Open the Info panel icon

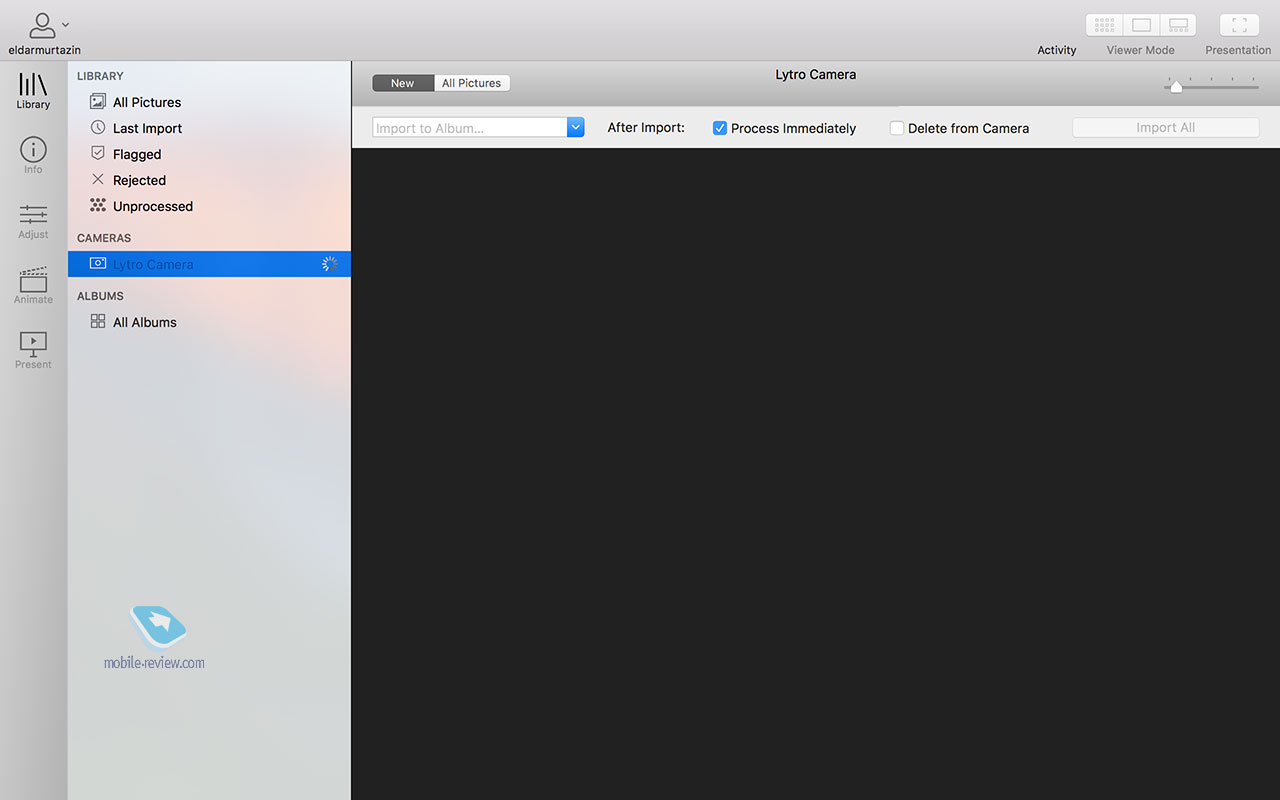coord(33,156)
